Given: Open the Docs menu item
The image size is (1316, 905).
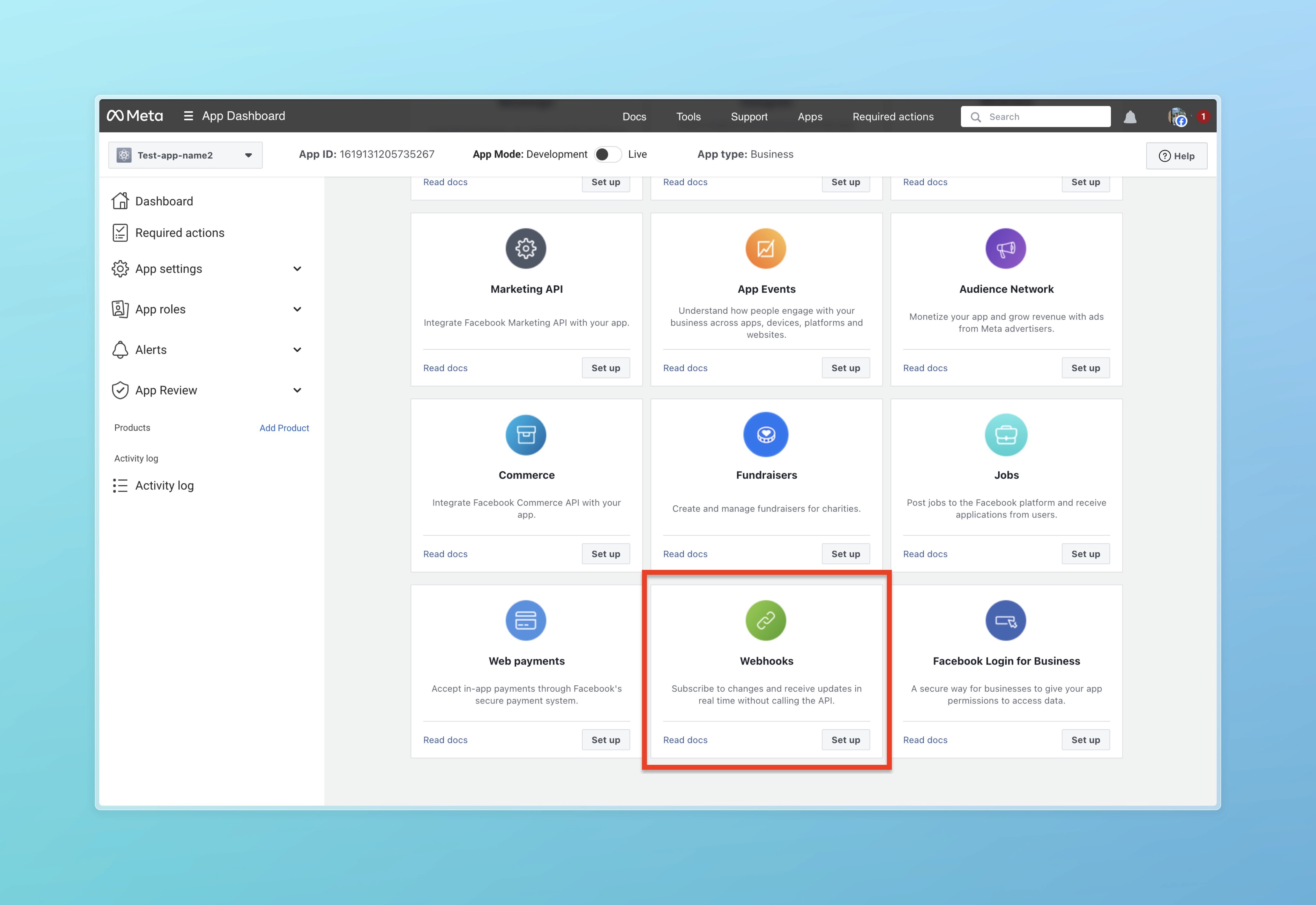Looking at the screenshot, I should point(634,117).
